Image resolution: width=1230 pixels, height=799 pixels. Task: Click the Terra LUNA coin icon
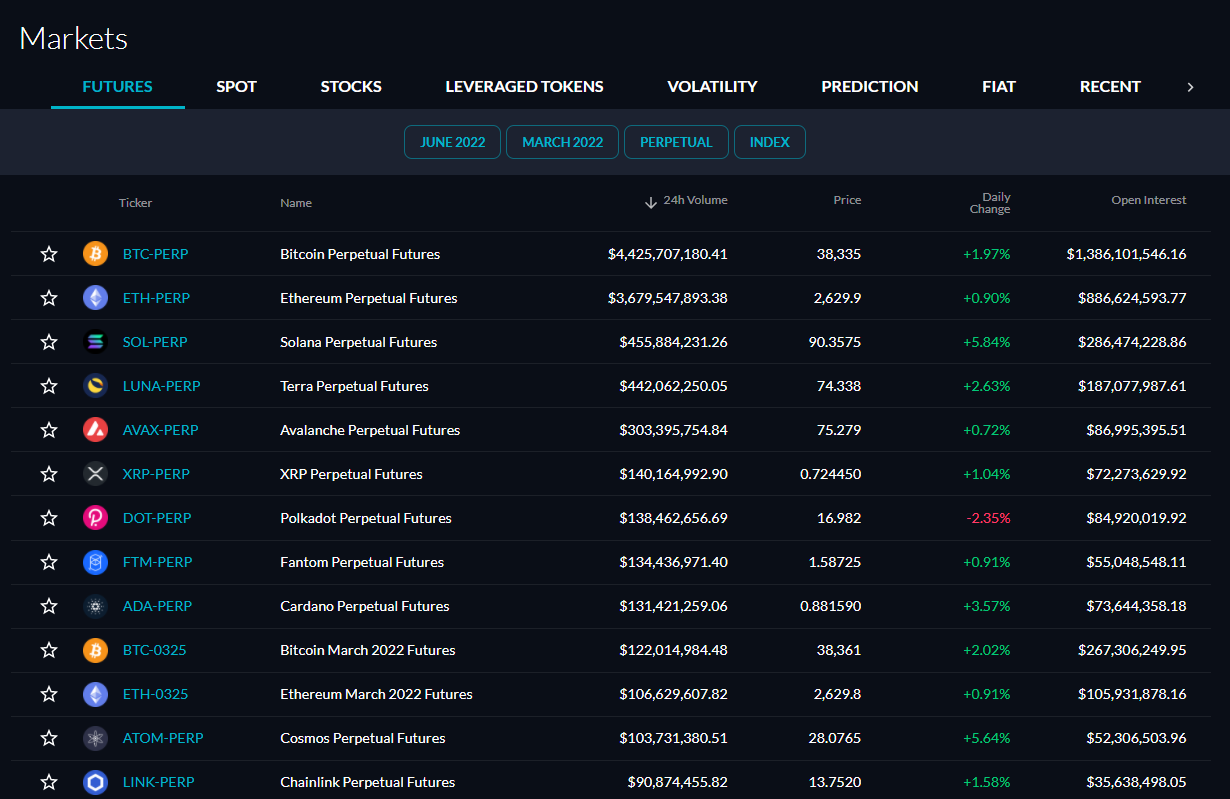pyautogui.click(x=95, y=386)
